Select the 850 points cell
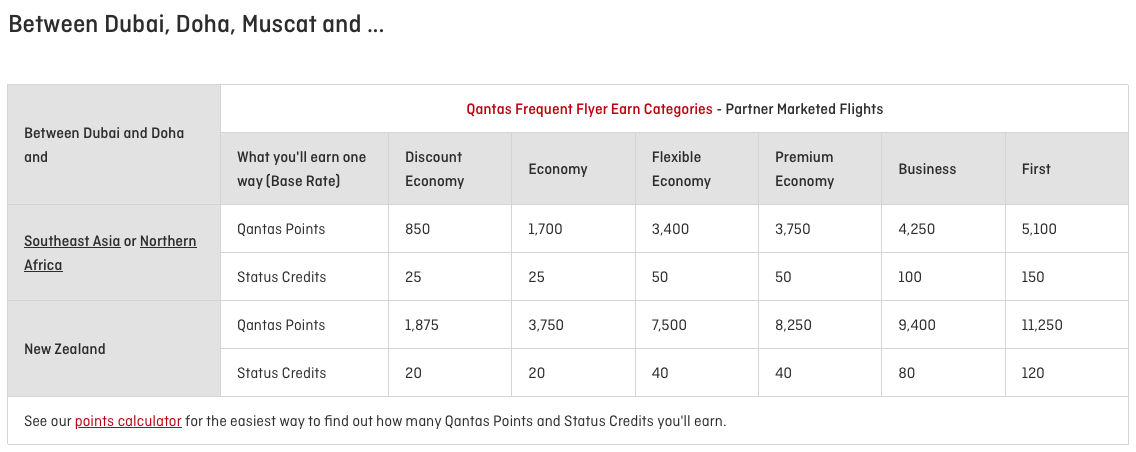Image resolution: width=1136 pixels, height=452 pixels. click(x=418, y=229)
